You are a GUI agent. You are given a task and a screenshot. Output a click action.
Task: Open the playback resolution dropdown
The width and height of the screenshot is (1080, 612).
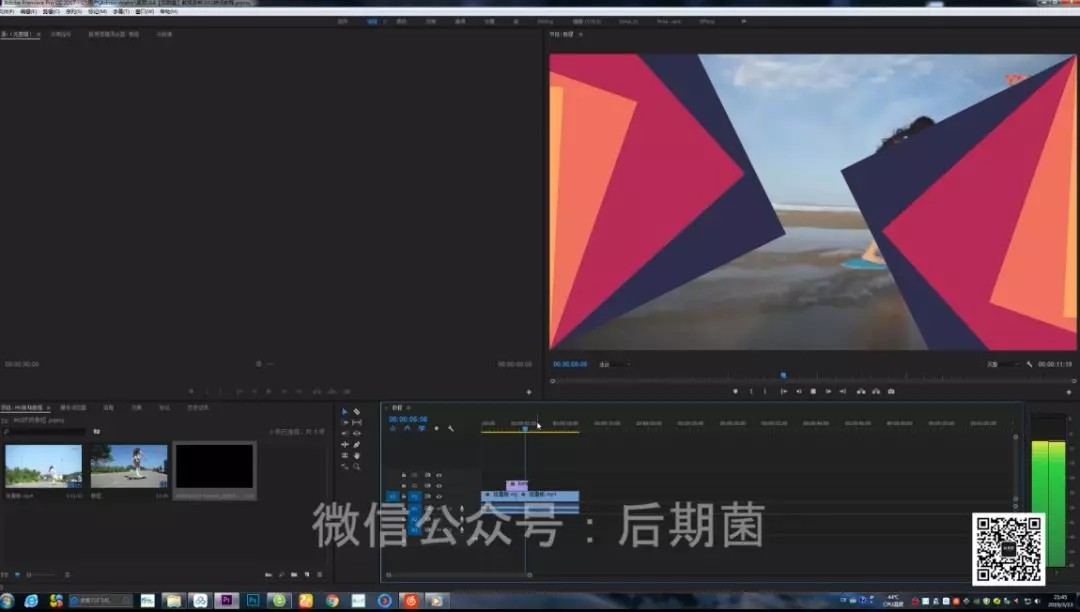tap(1002, 364)
